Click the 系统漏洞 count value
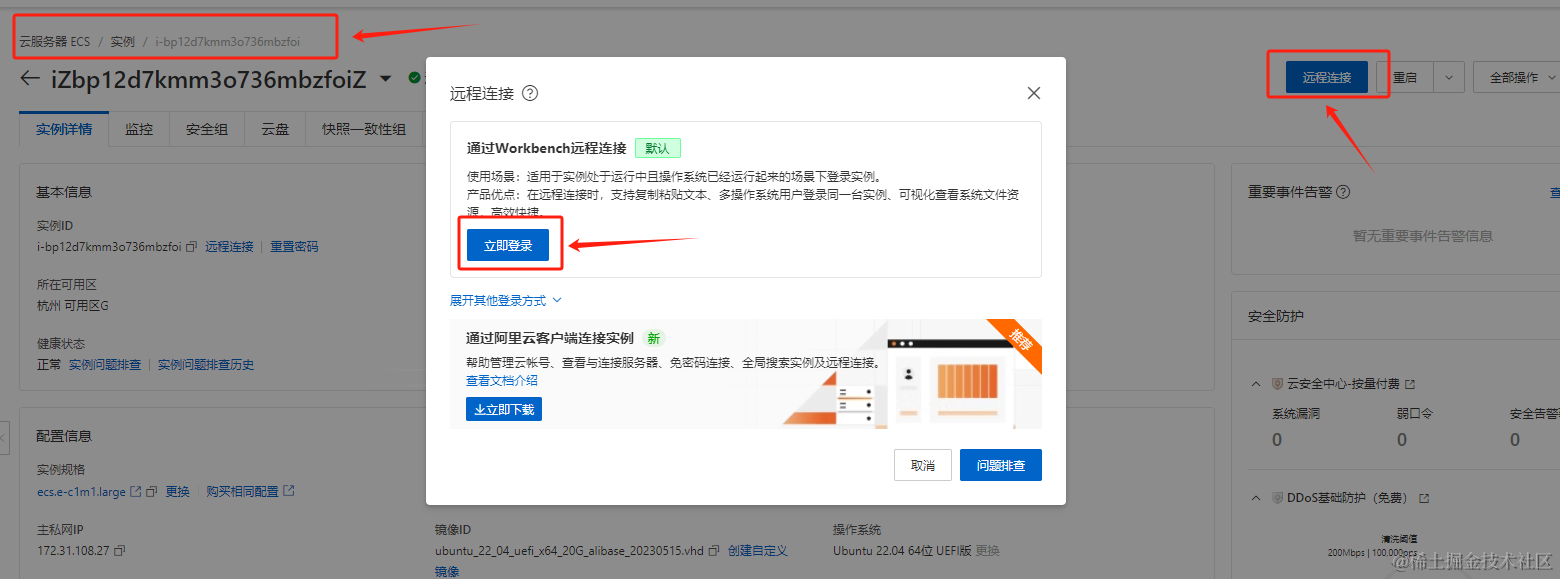This screenshot has width=1560, height=579. 1277,440
